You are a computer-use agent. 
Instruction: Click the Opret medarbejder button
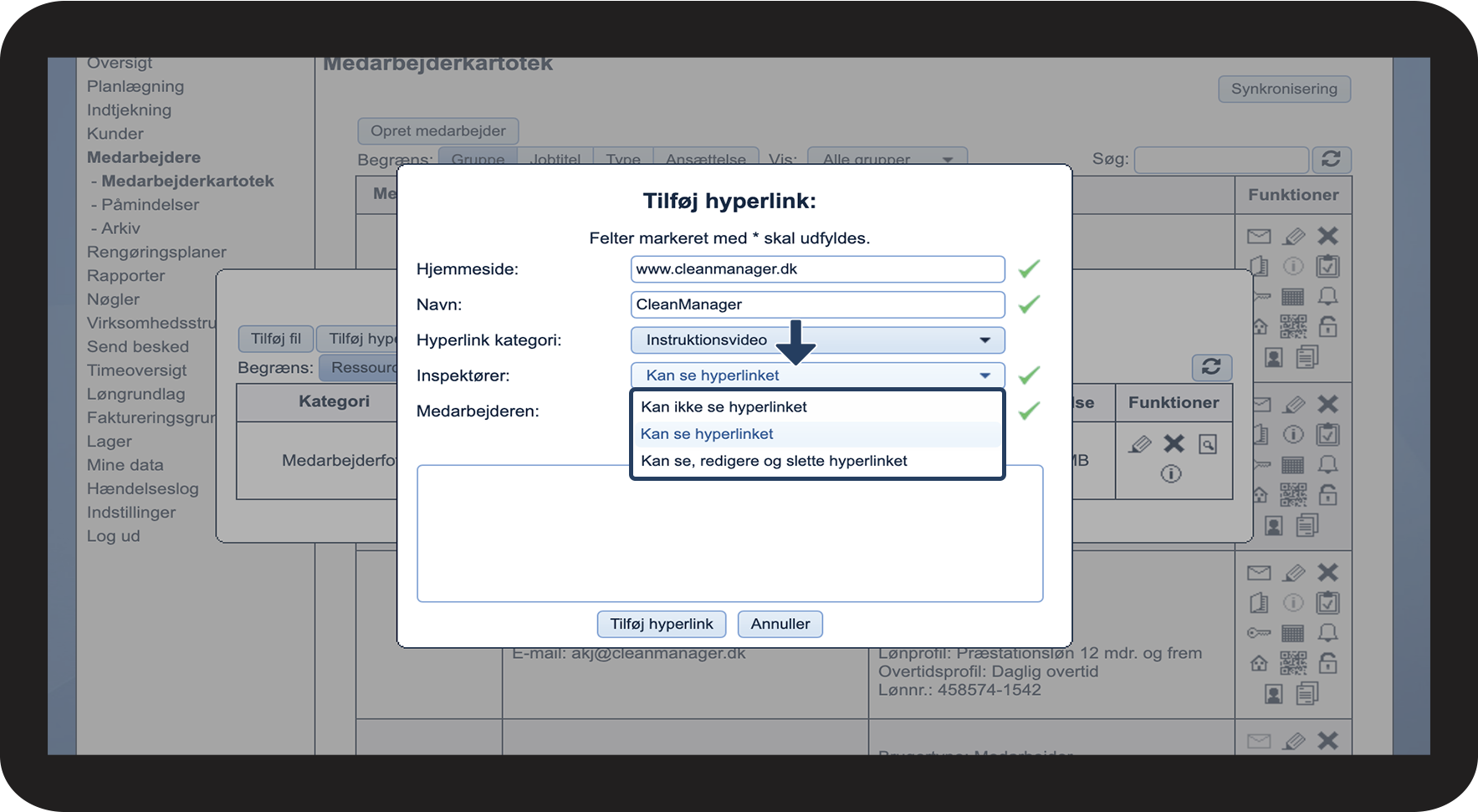click(x=438, y=130)
